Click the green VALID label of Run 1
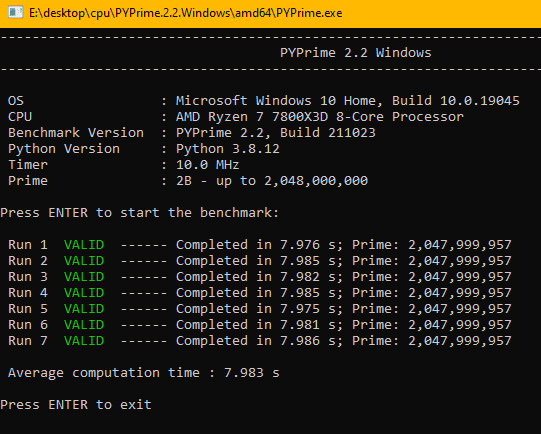This screenshot has height=434, width=541. click(x=84, y=245)
